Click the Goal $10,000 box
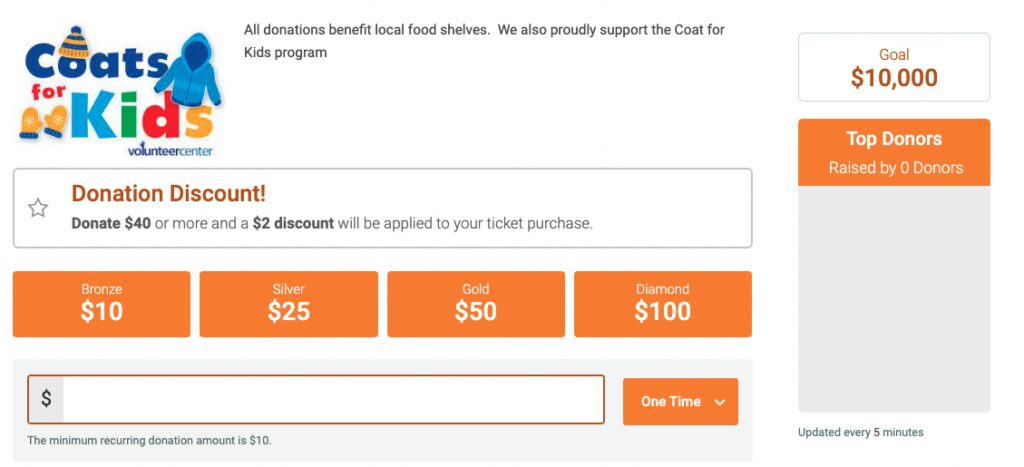Viewport: 1024px width, 467px height. point(894,67)
